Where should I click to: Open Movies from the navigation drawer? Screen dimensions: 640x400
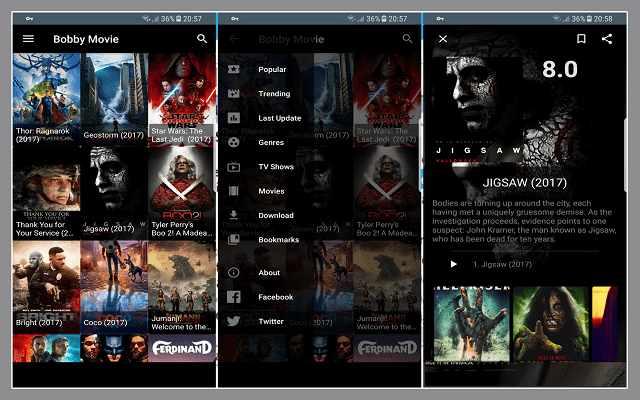coord(271,191)
